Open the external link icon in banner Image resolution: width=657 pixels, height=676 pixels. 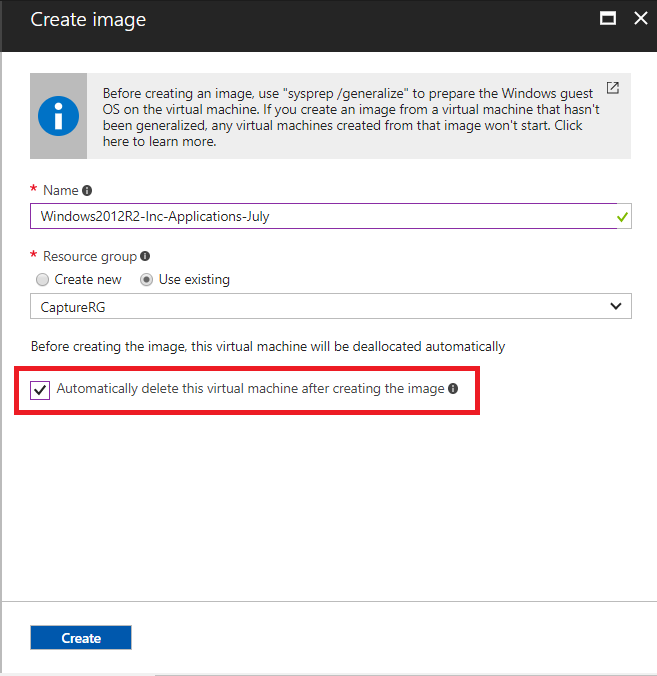tap(613, 88)
